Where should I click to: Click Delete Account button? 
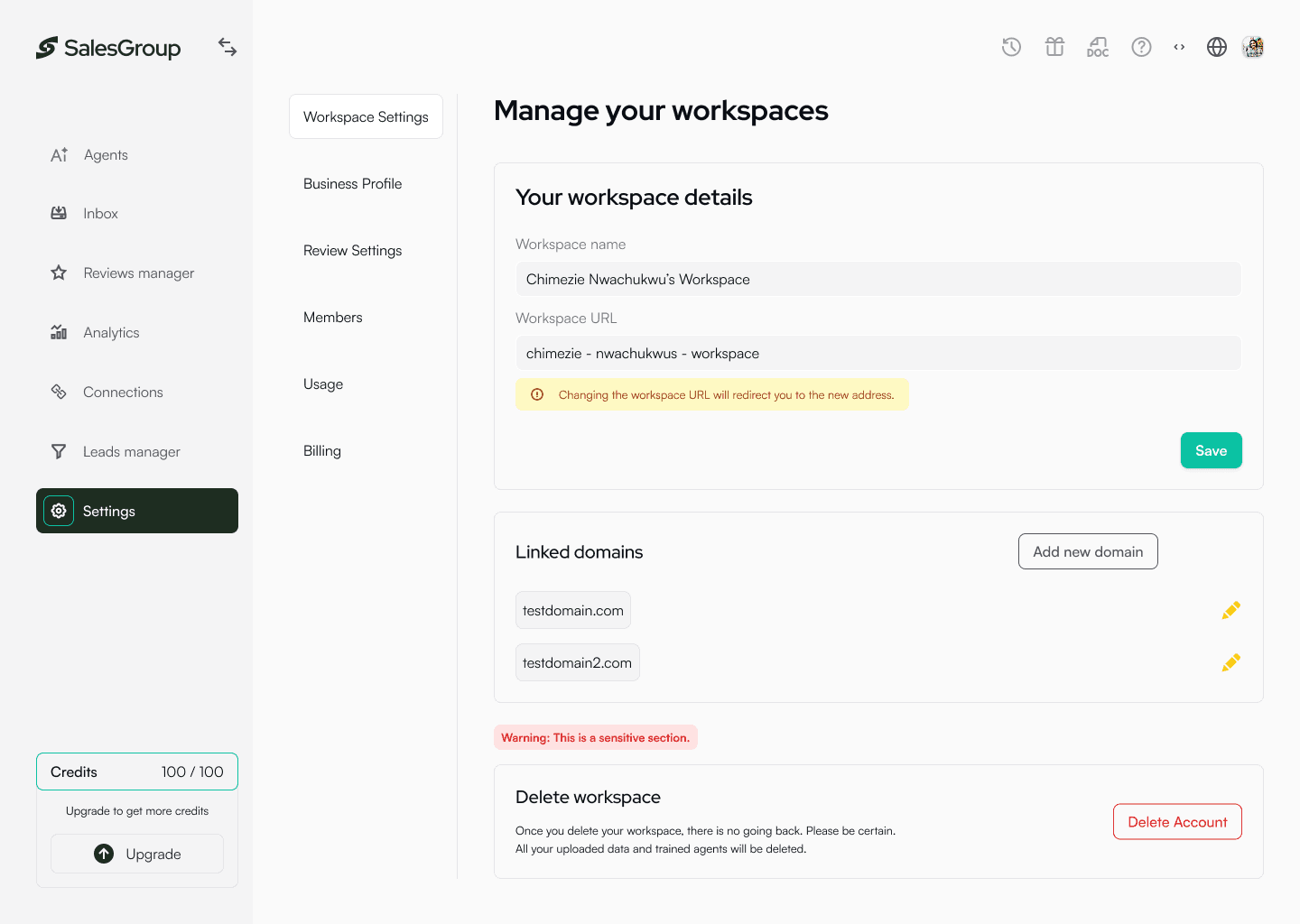[1177, 821]
